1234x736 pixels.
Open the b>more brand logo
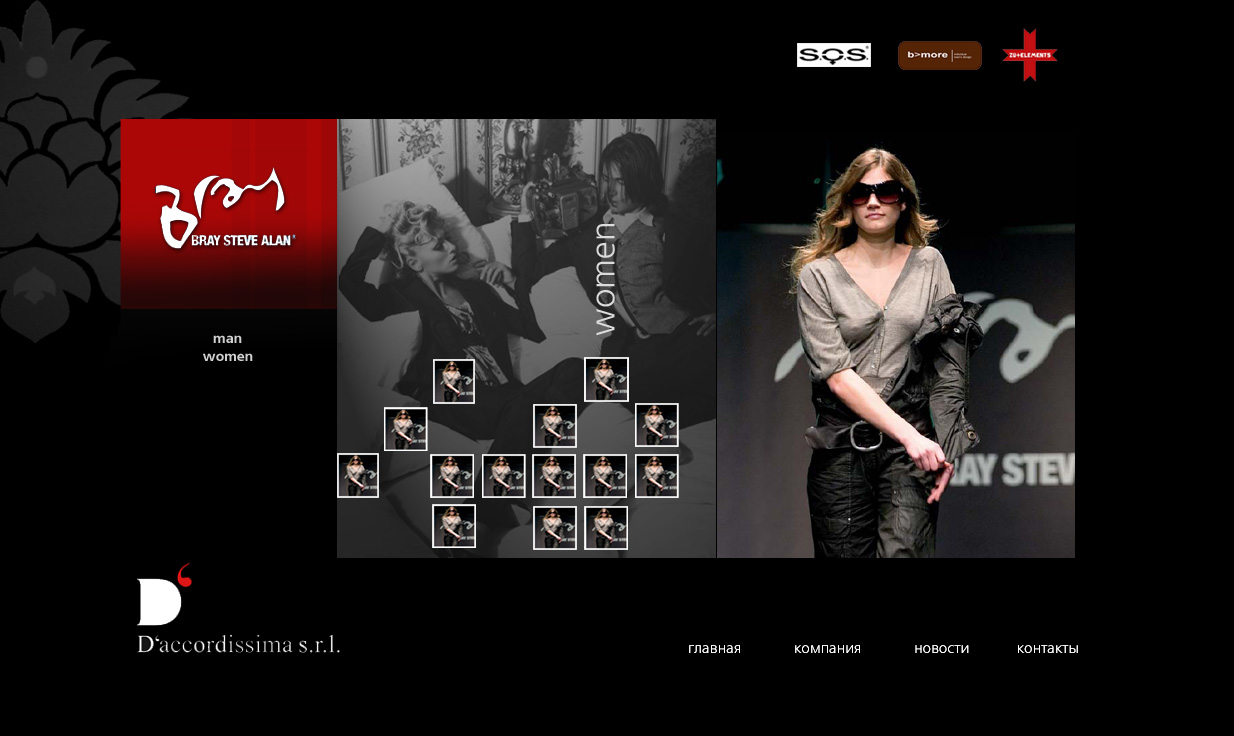pyautogui.click(x=940, y=55)
